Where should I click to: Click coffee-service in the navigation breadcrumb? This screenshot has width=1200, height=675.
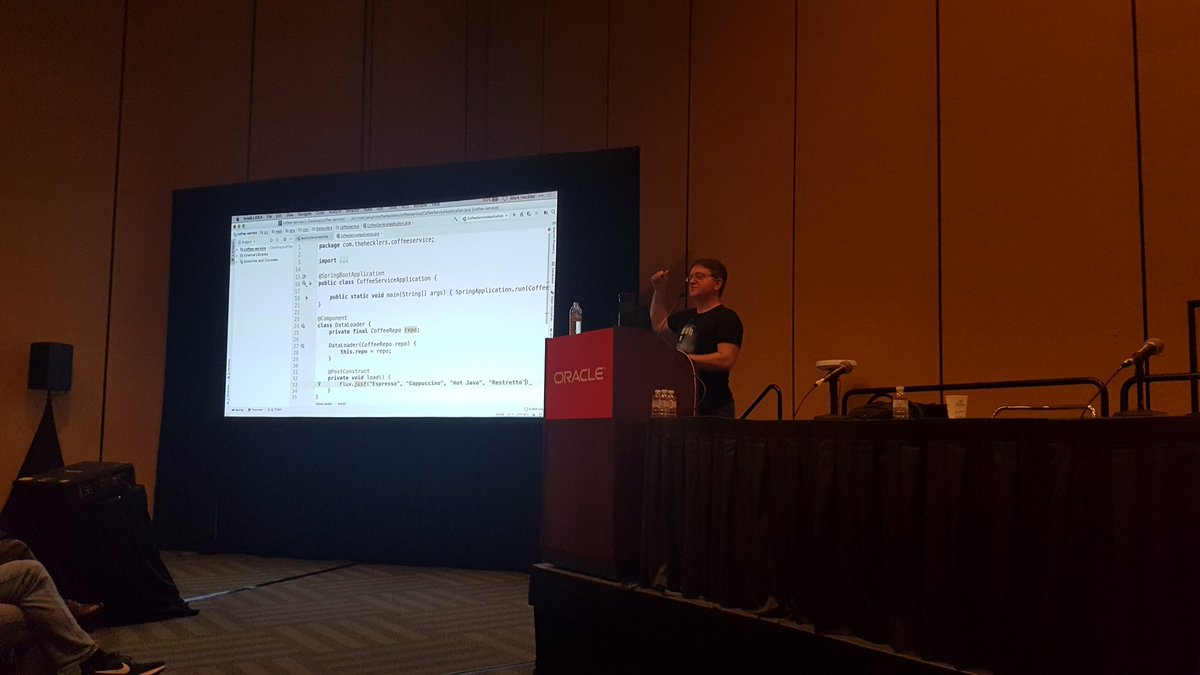[247, 233]
